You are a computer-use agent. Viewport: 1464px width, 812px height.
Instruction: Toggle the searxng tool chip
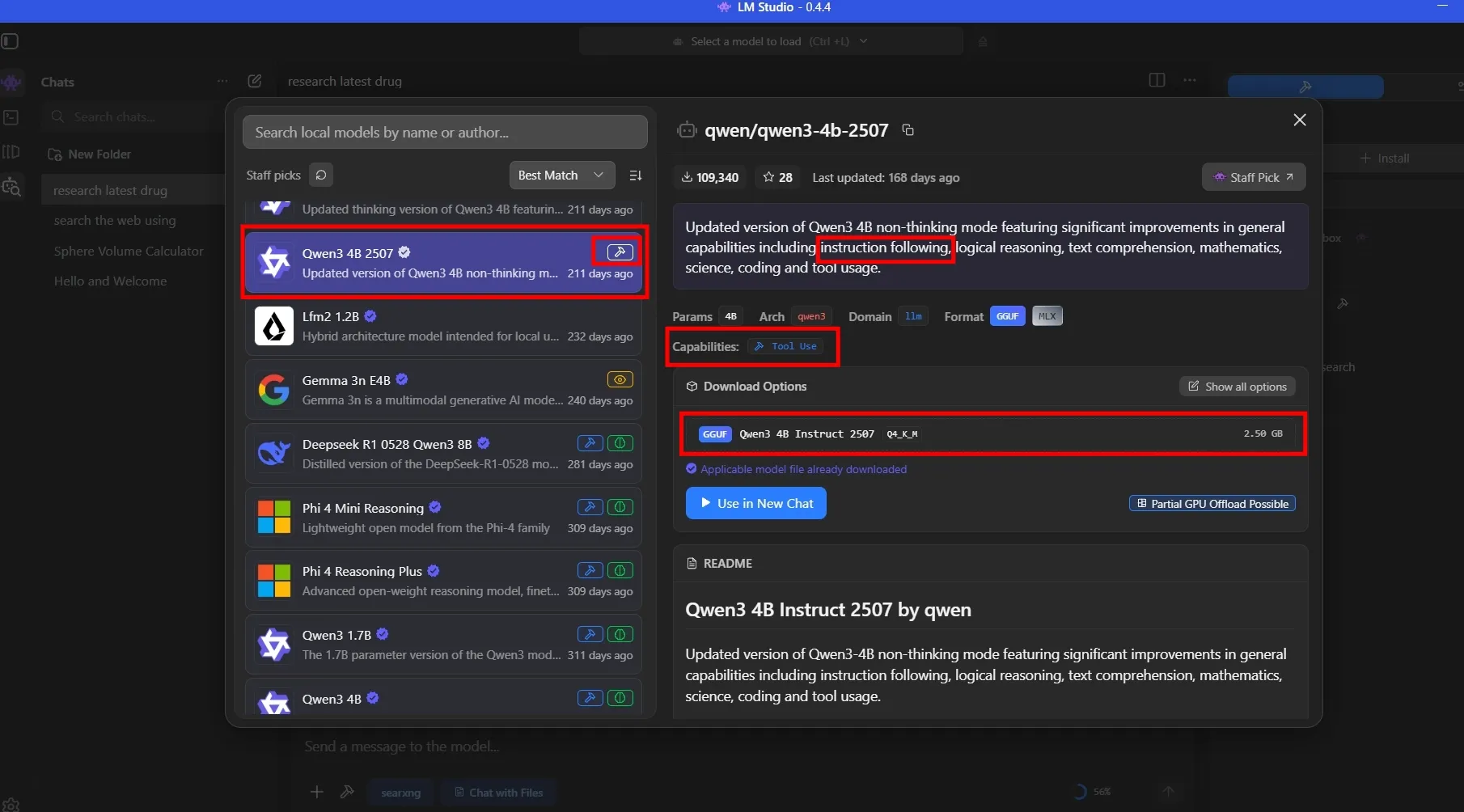(400, 793)
